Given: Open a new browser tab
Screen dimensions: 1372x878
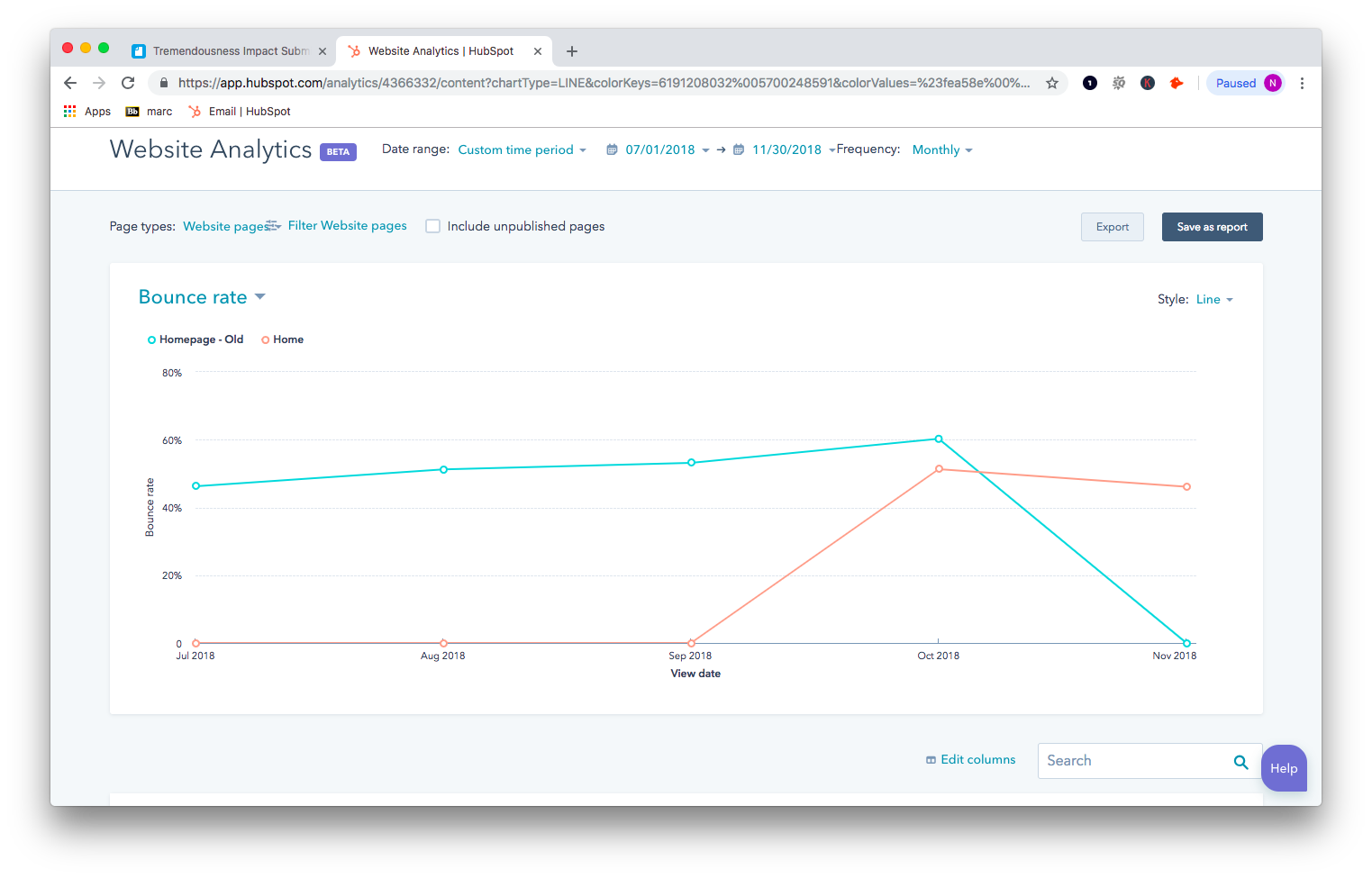Looking at the screenshot, I should point(572,51).
